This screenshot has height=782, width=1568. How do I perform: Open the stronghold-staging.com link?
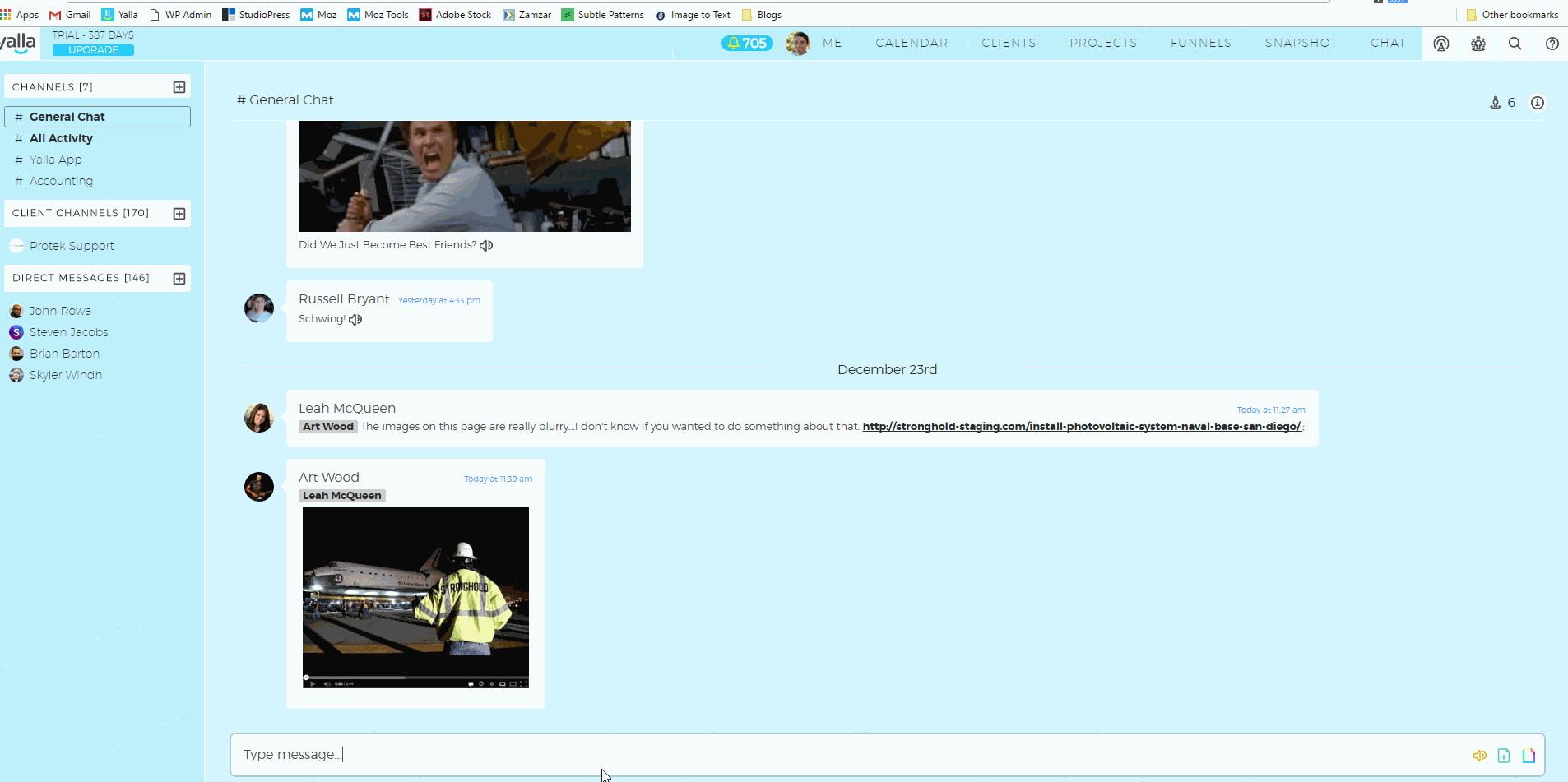1082,427
